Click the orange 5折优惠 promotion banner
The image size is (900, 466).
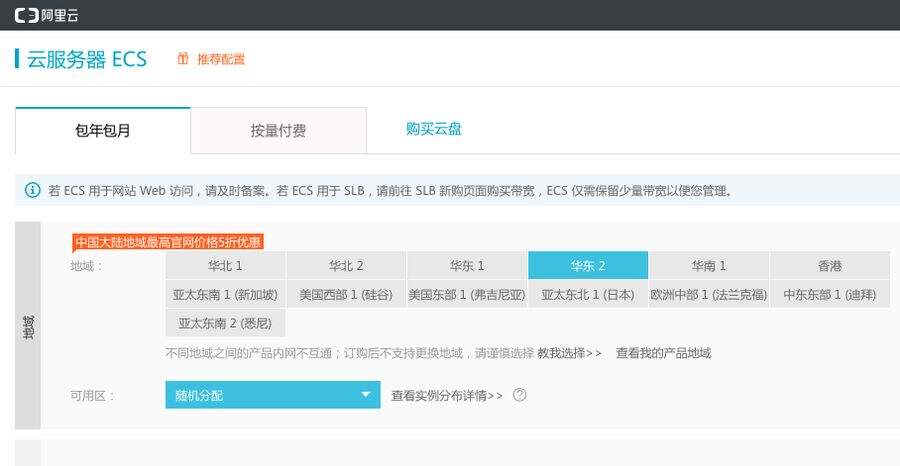[x=168, y=242]
